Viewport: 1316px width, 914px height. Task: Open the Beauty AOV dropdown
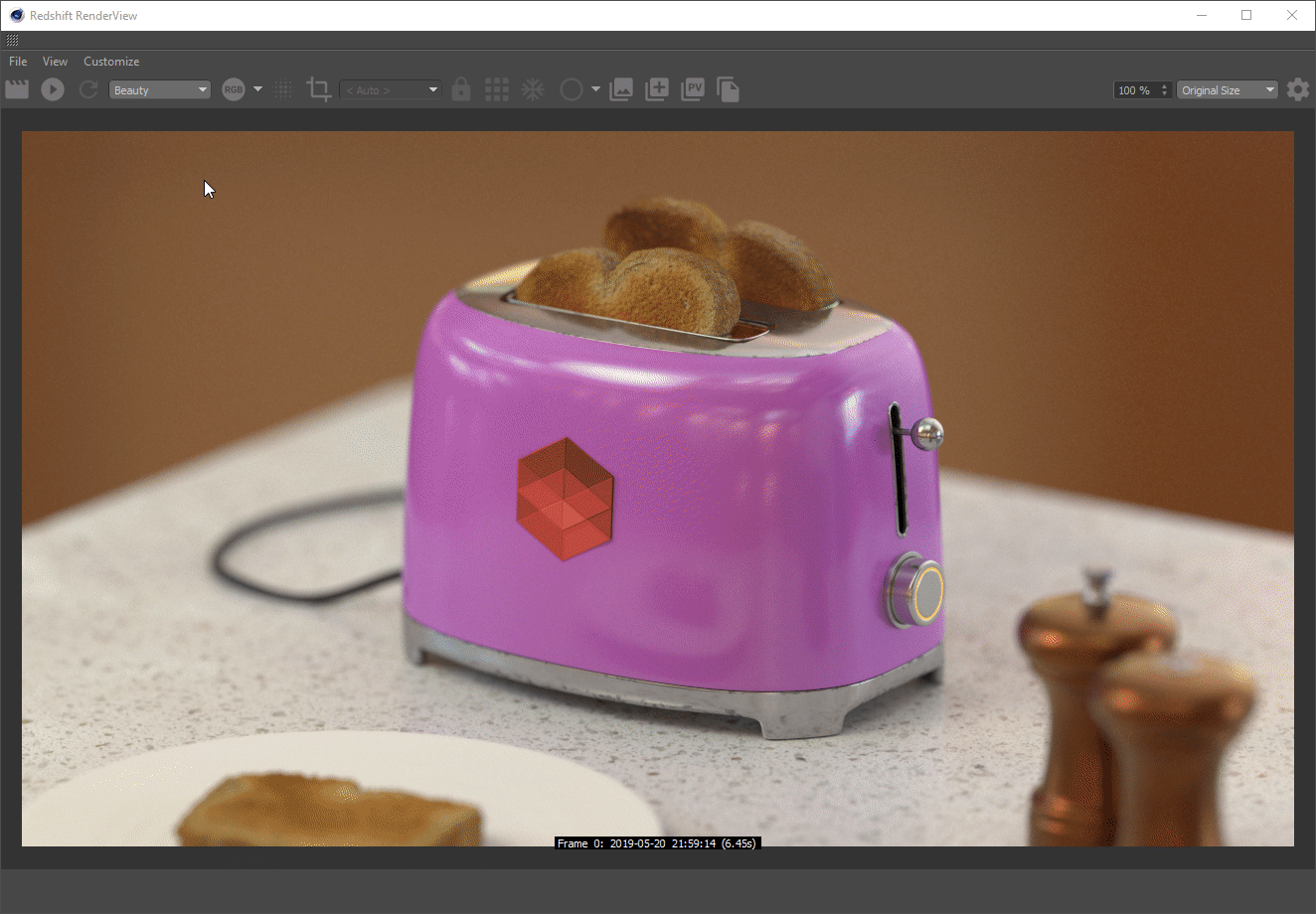point(160,89)
